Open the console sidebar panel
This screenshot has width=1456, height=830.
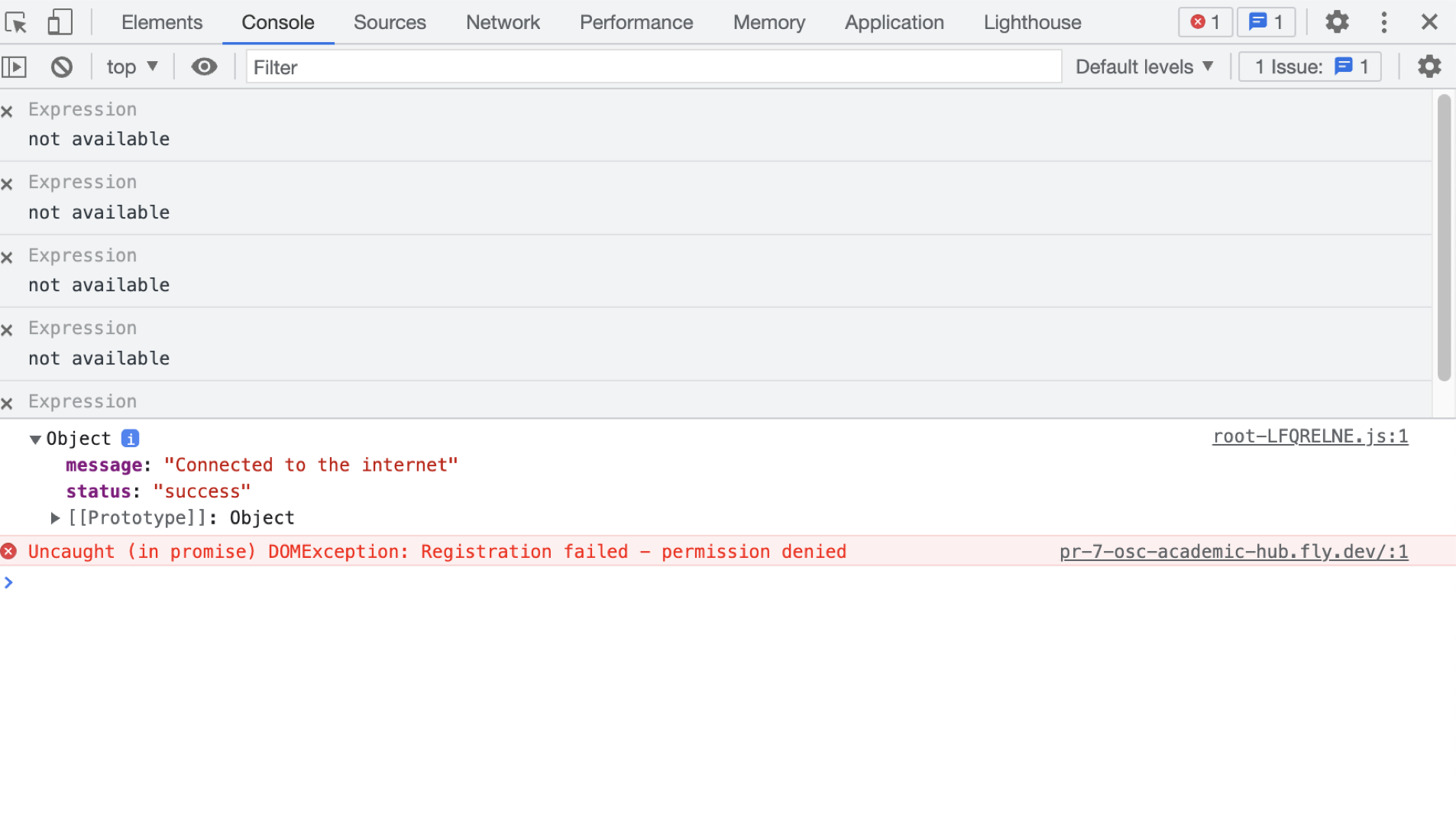pyautogui.click(x=14, y=66)
